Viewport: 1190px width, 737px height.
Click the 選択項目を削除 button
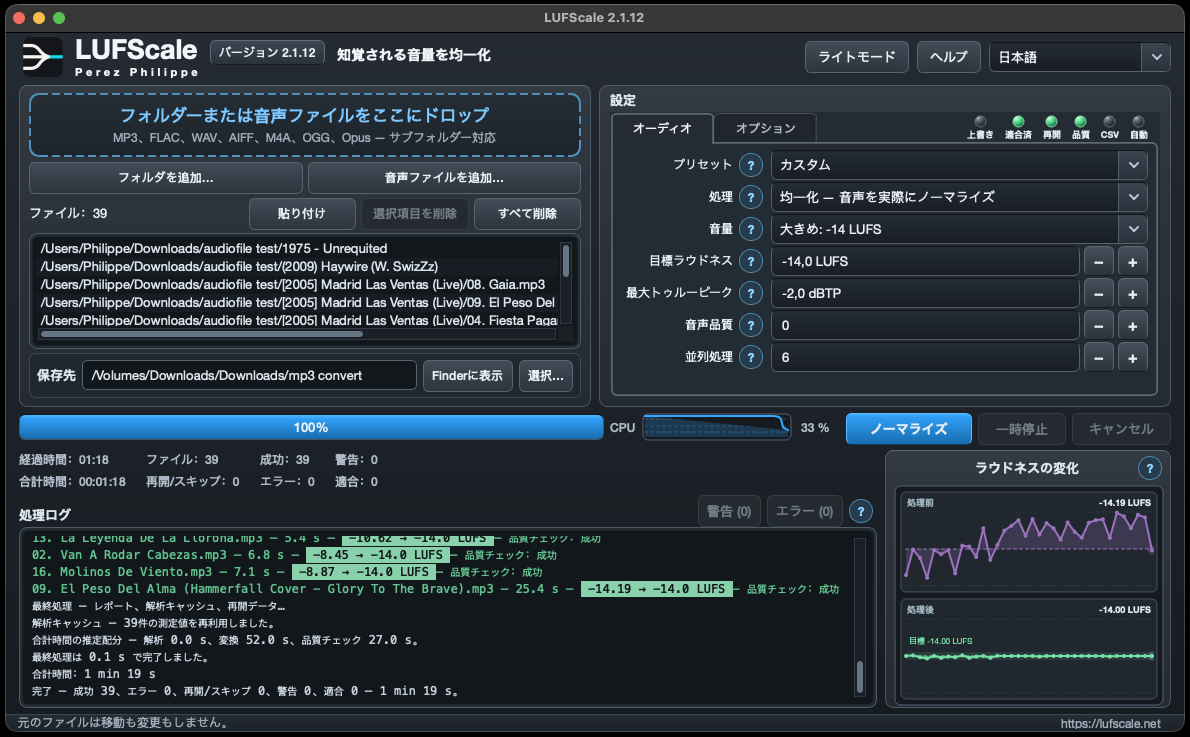(x=414, y=214)
